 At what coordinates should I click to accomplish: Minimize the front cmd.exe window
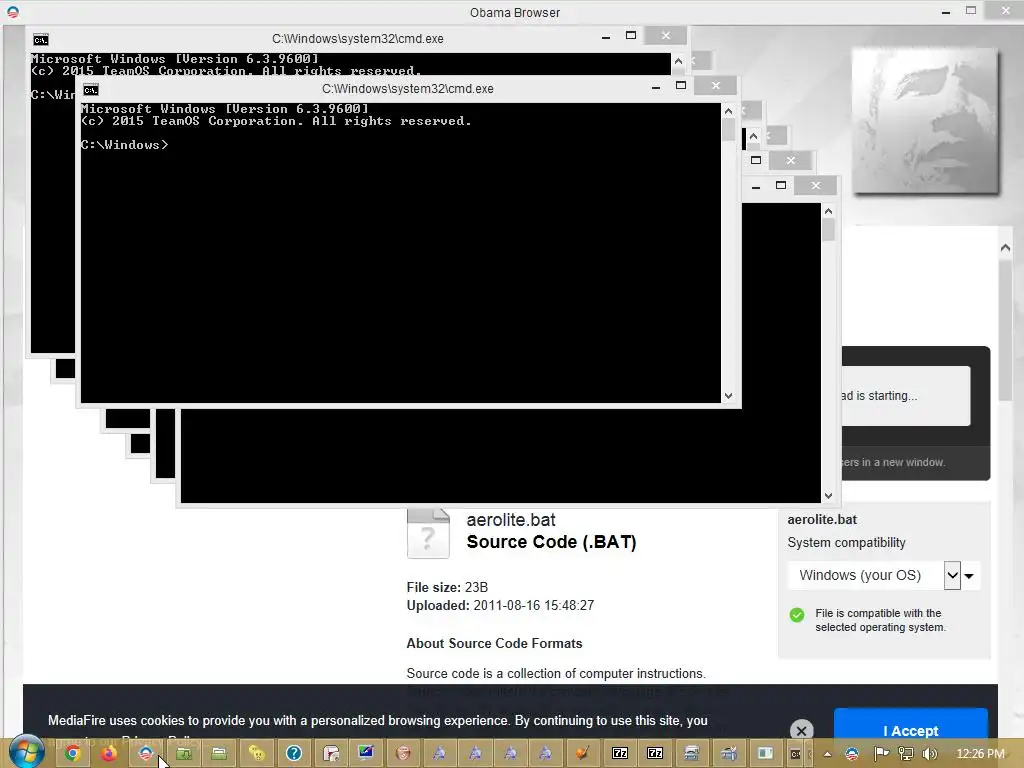[x=656, y=86]
